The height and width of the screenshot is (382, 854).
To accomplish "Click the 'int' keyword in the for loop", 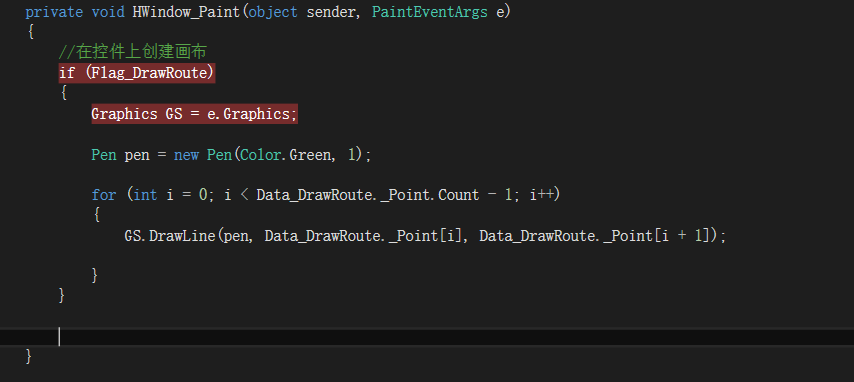I will 145,195.
